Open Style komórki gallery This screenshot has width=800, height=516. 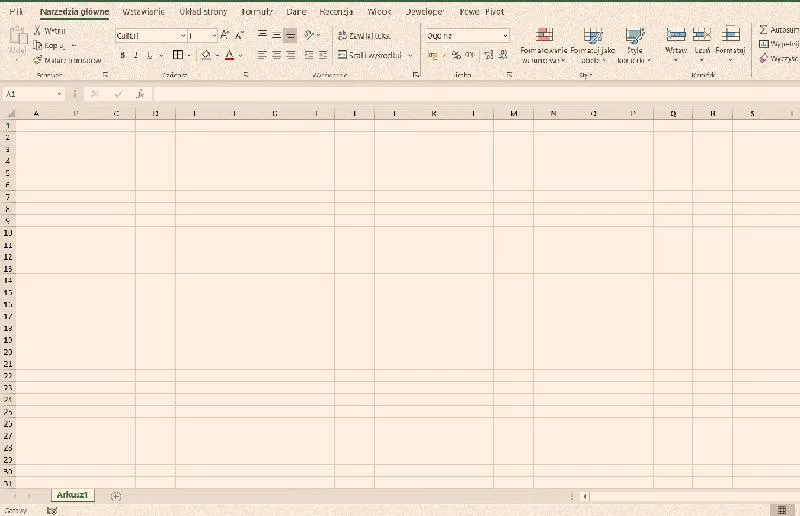[635, 45]
